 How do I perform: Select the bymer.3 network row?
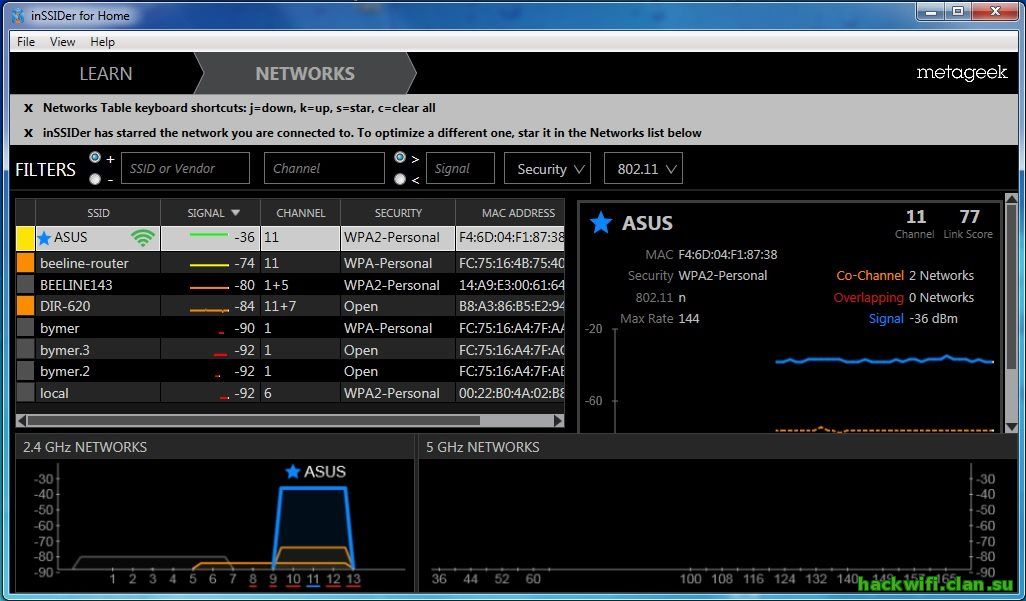click(290, 350)
